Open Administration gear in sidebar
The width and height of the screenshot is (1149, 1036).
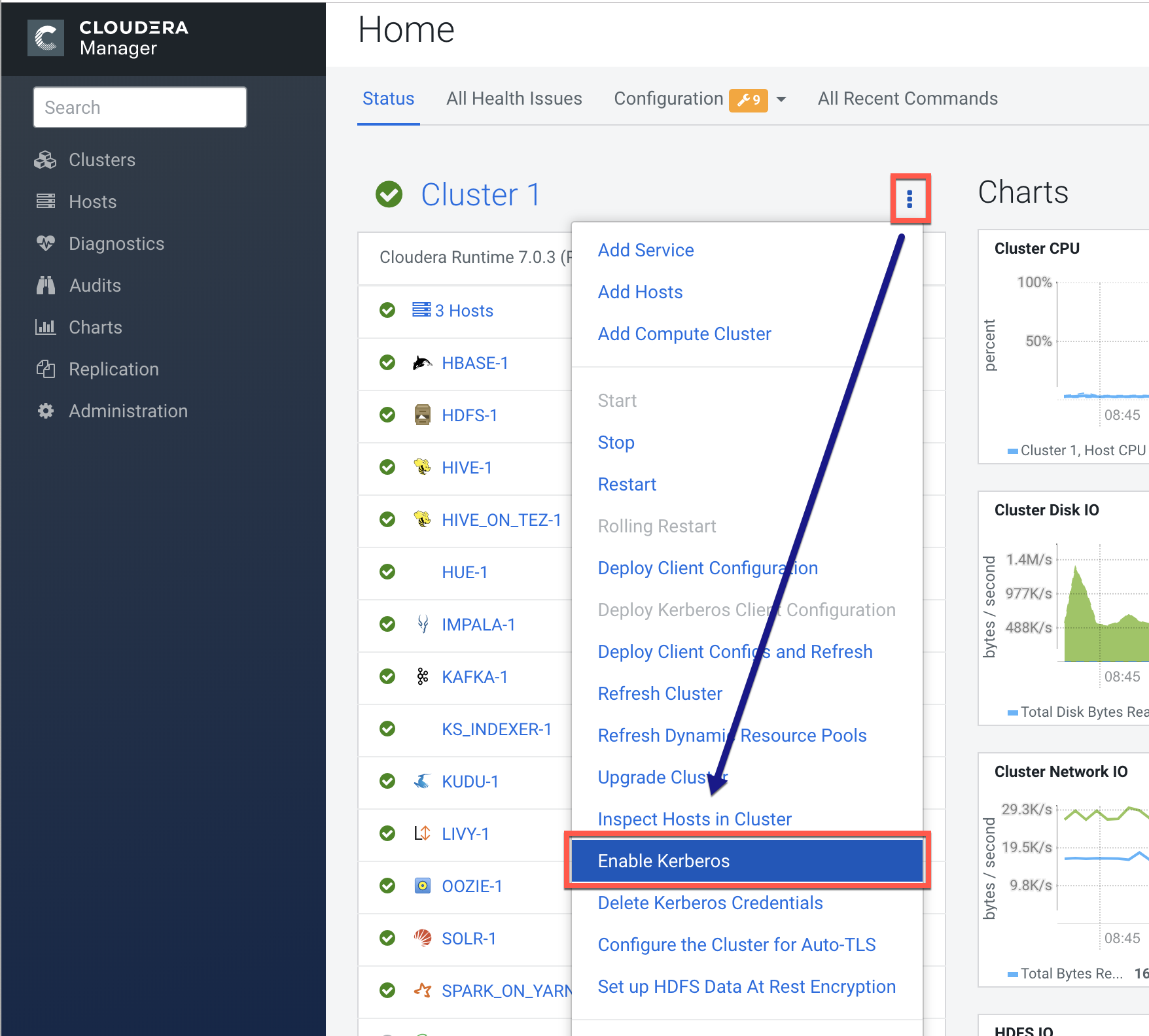[x=46, y=411]
